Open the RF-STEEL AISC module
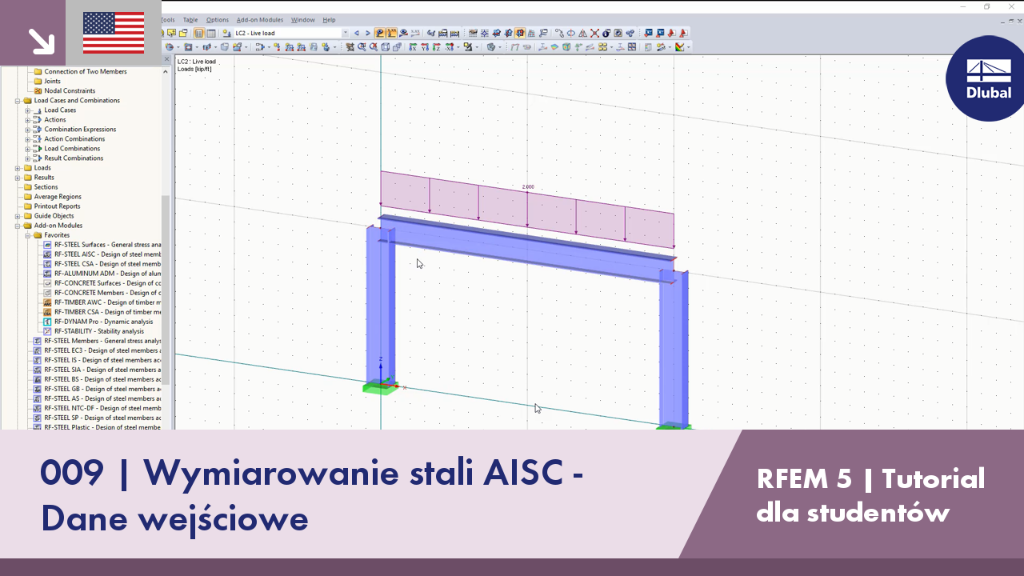The image size is (1024, 576). coord(107,254)
